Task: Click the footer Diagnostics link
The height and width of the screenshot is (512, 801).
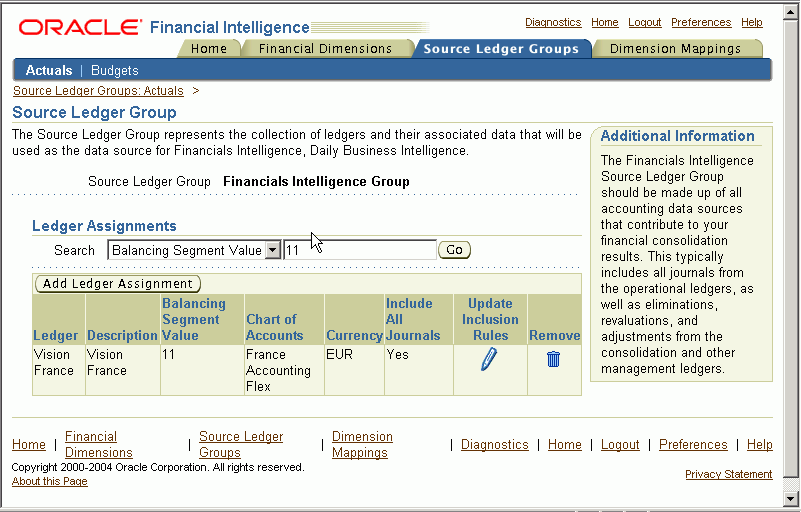Action: (x=494, y=445)
